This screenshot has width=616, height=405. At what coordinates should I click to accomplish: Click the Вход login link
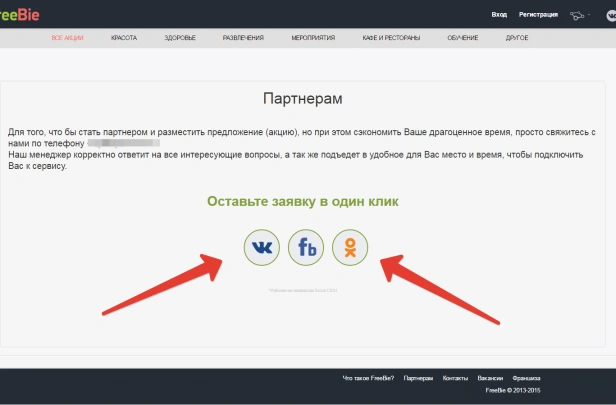point(499,15)
